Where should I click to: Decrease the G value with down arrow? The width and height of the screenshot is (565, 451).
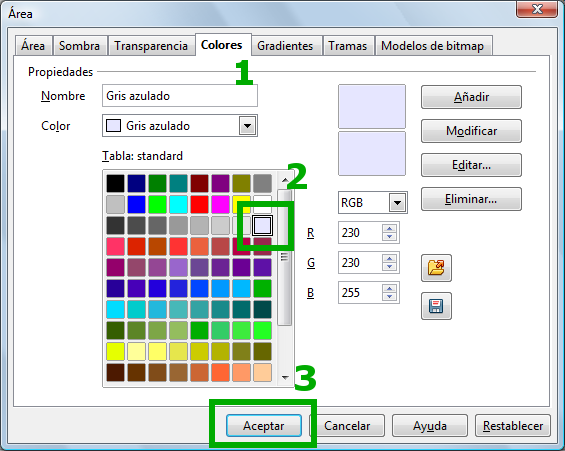(390, 267)
